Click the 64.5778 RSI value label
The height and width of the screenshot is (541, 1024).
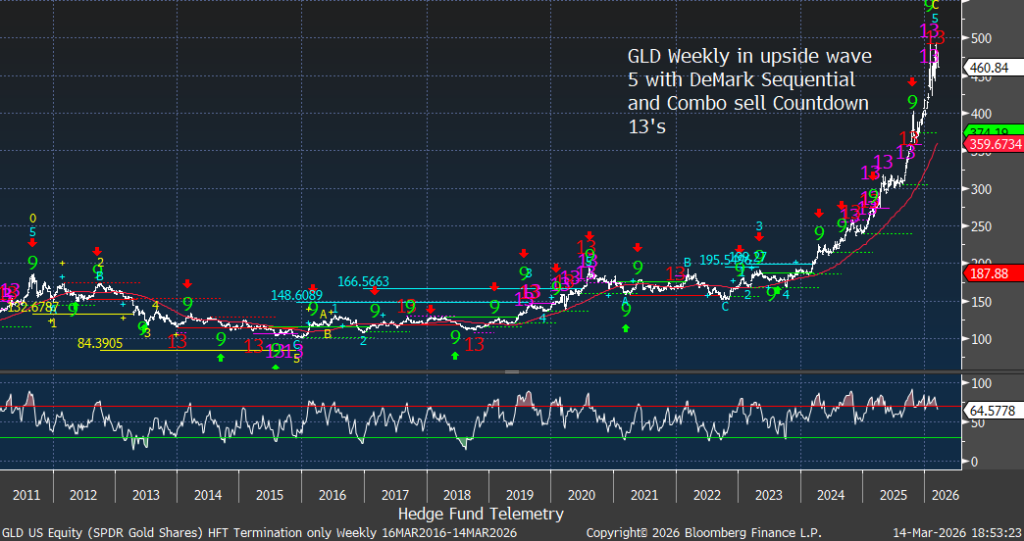[988, 410]
